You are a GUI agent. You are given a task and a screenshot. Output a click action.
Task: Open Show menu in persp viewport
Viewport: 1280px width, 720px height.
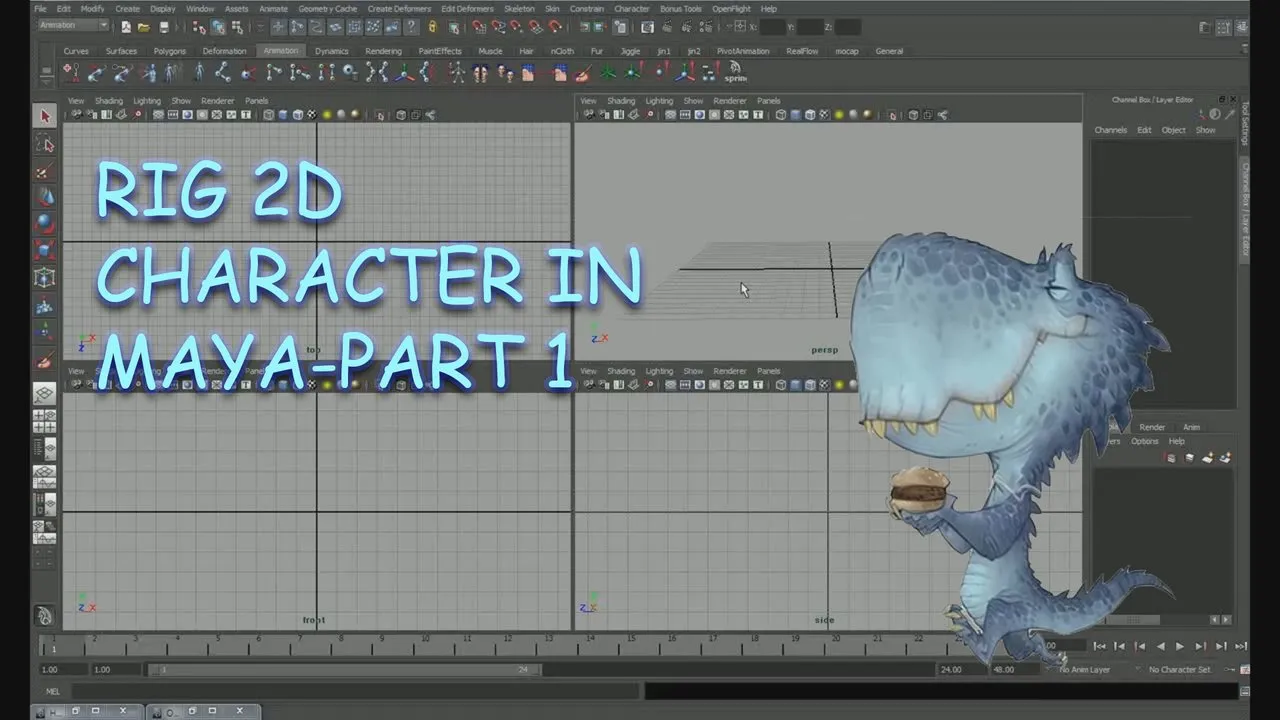point(693,101)
